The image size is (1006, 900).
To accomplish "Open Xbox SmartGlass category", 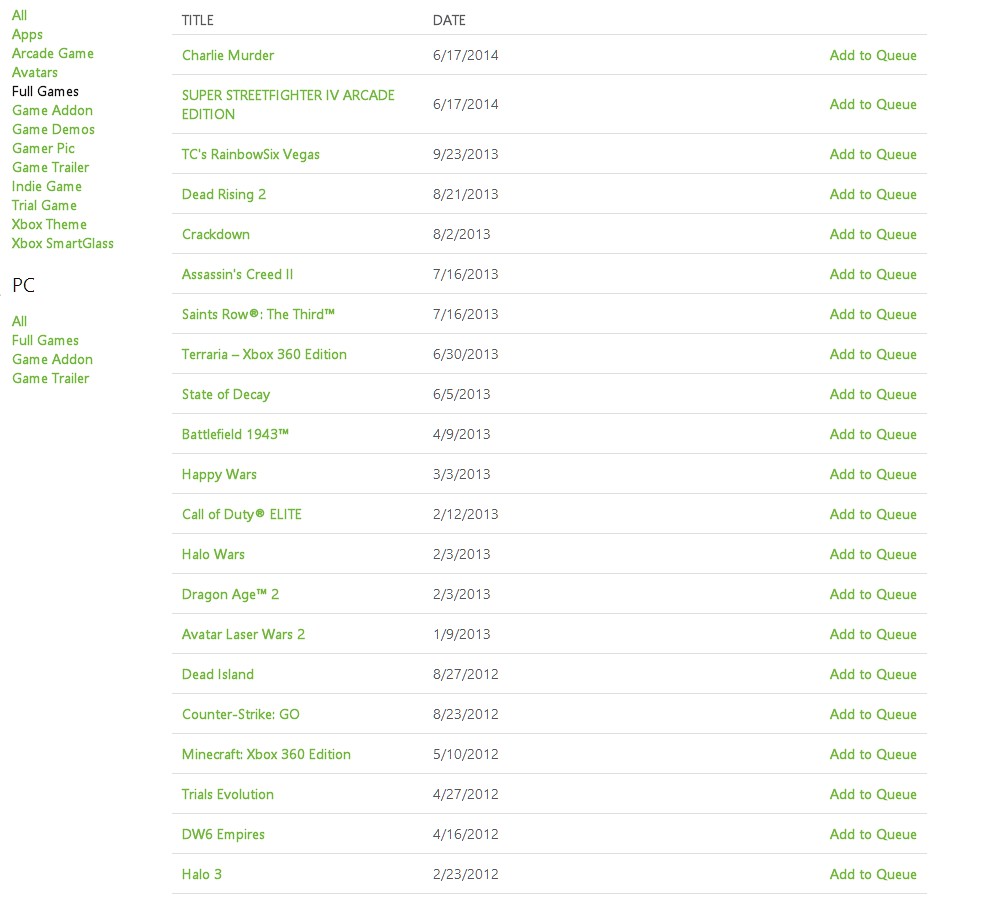I will [62, 244].
